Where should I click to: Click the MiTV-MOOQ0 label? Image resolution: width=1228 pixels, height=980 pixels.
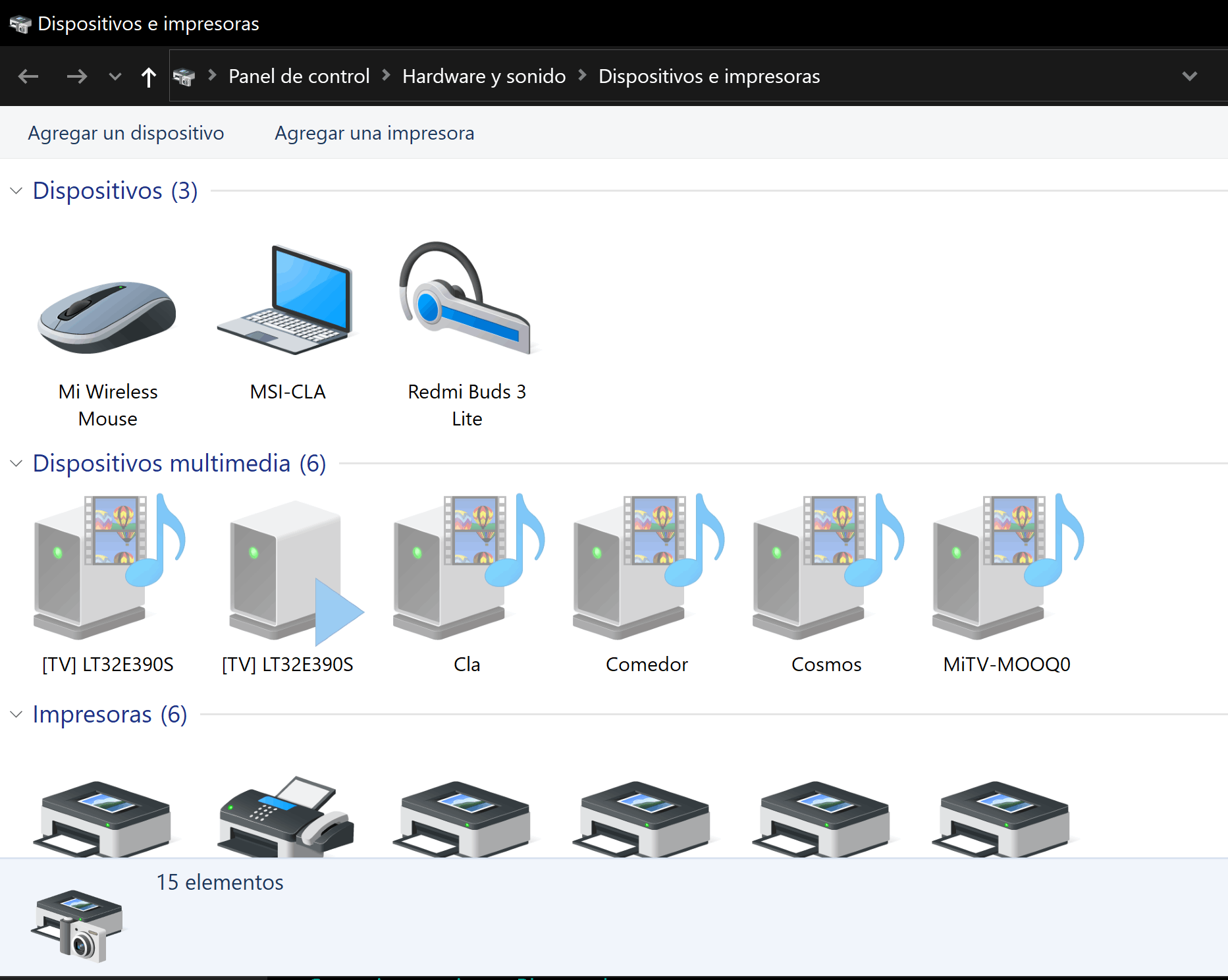pos(1007,665)
